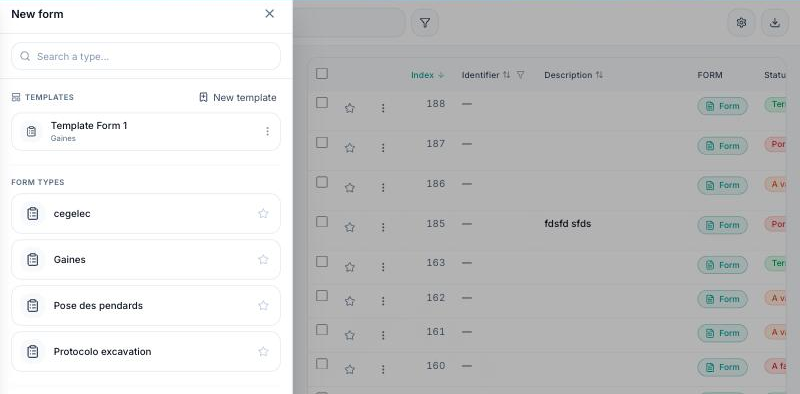The height and width of the screenshot is (394, 800).
Task: Check the checkbox for row 185
Action: pyautogui.click(x=322, y=221)
